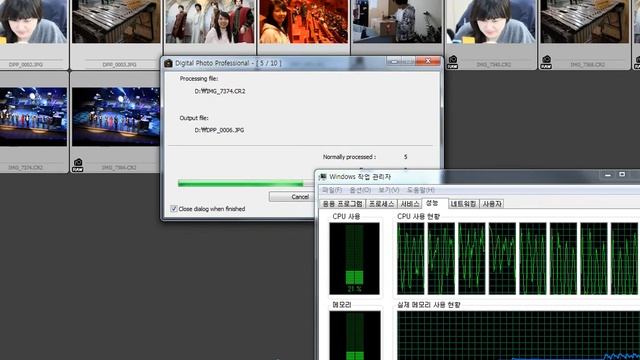The image size is (640, 360).
Task: Click the Windows Task Manager title bar icon
Action: 323,177
